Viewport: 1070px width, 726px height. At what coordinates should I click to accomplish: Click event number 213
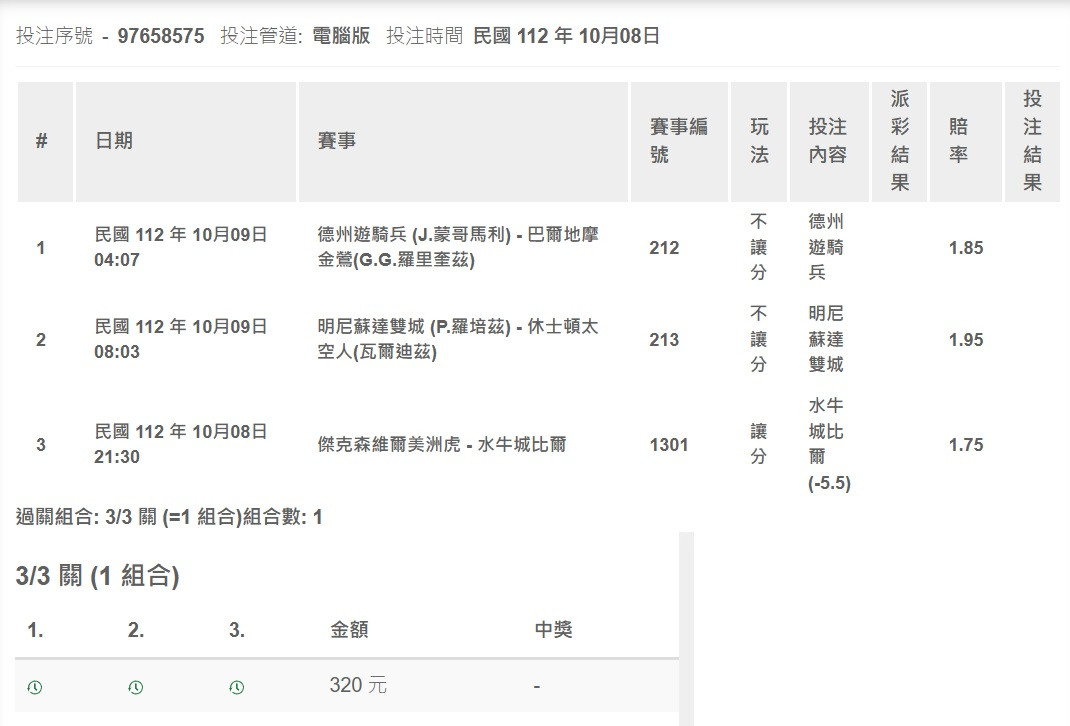coord(664,340)
